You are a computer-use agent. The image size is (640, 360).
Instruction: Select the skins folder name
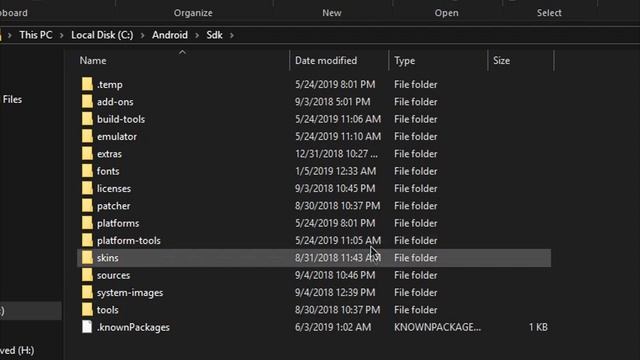click(x=108, y=258)
